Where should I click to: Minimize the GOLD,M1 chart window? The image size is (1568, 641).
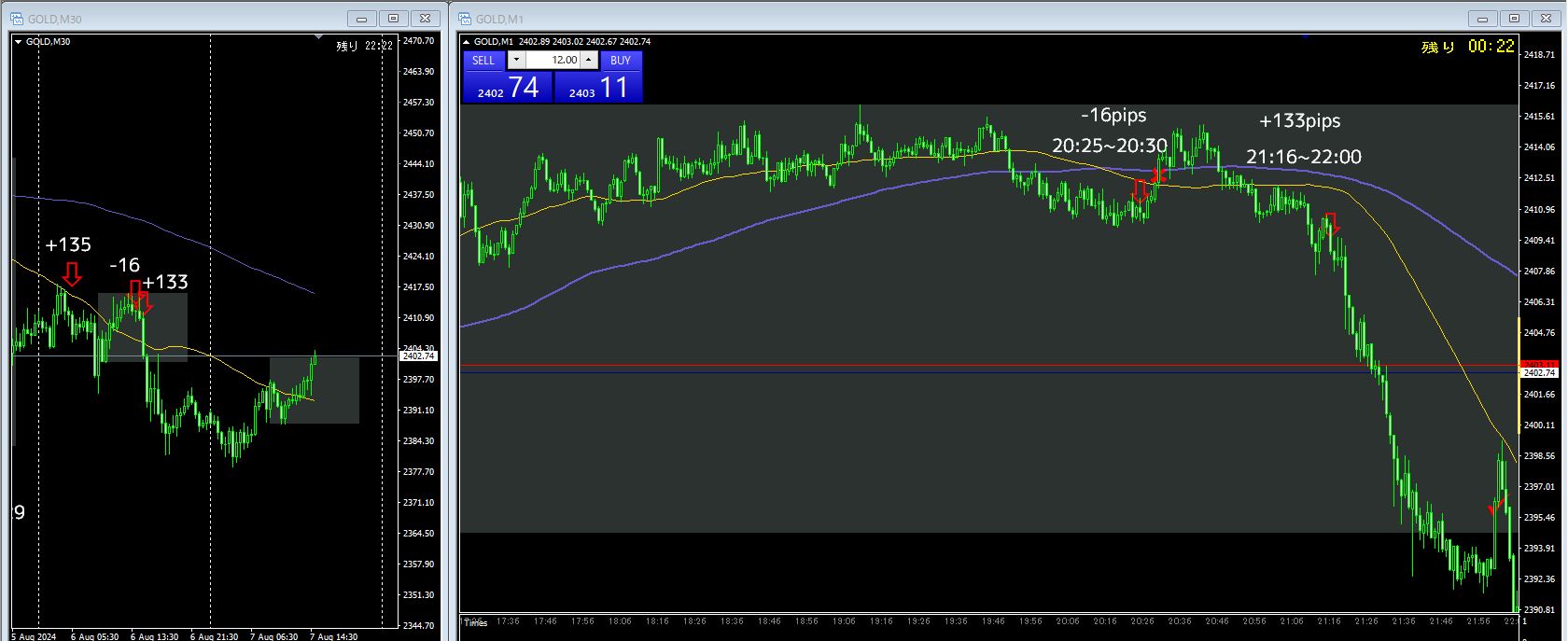tap(1482, 19)
